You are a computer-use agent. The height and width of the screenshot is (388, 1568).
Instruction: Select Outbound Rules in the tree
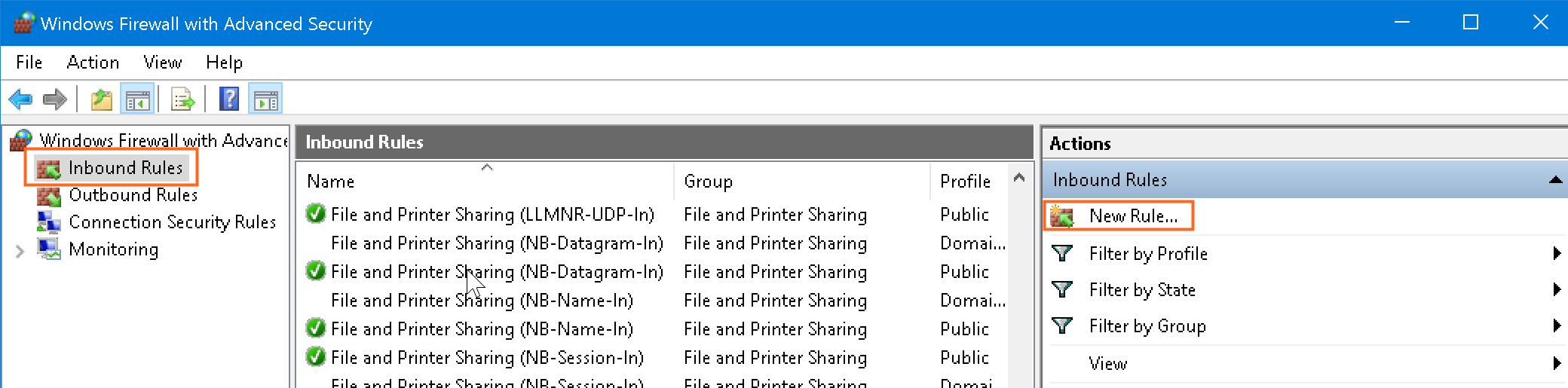(x=133, y=195)
